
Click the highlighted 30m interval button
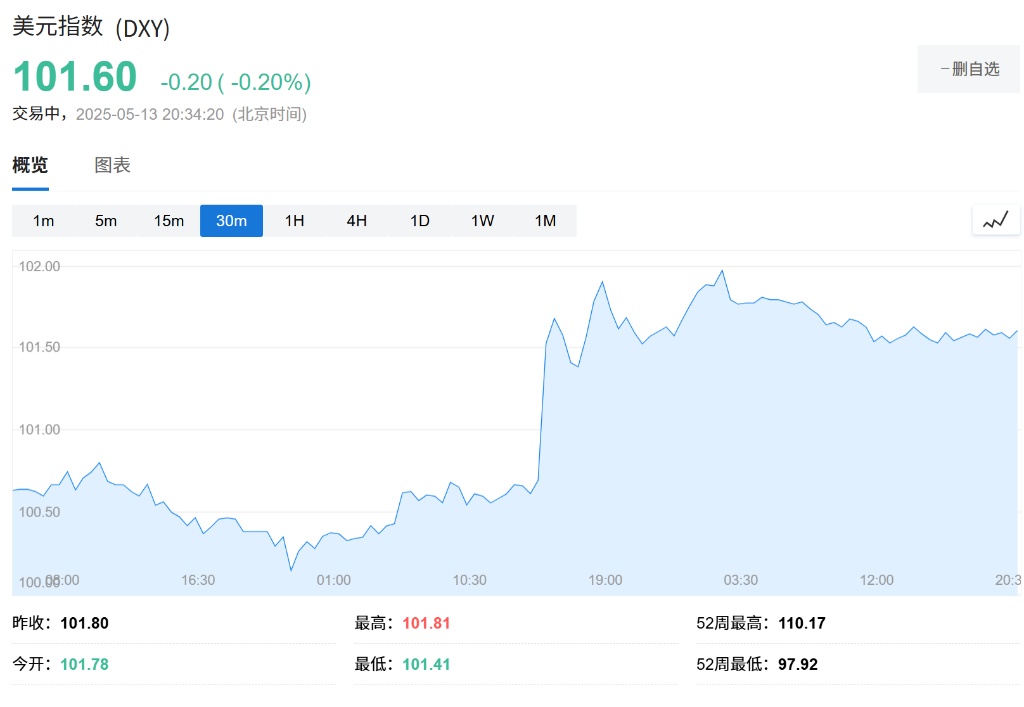pos(231,221)
